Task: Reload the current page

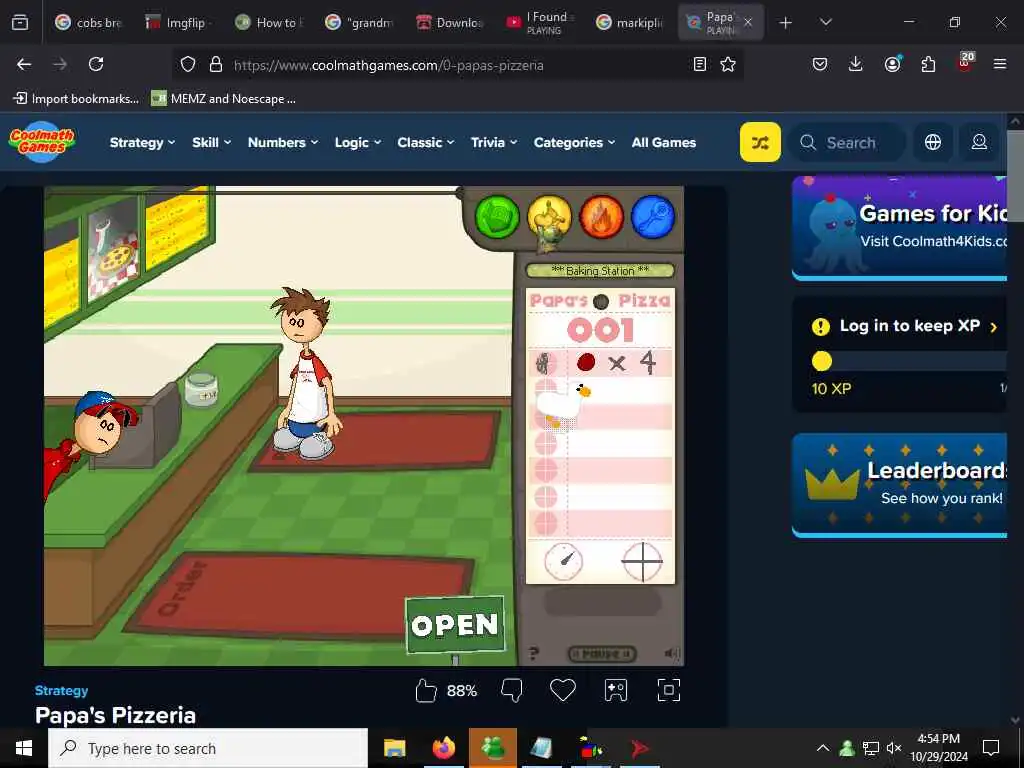Action: (96, 64)
